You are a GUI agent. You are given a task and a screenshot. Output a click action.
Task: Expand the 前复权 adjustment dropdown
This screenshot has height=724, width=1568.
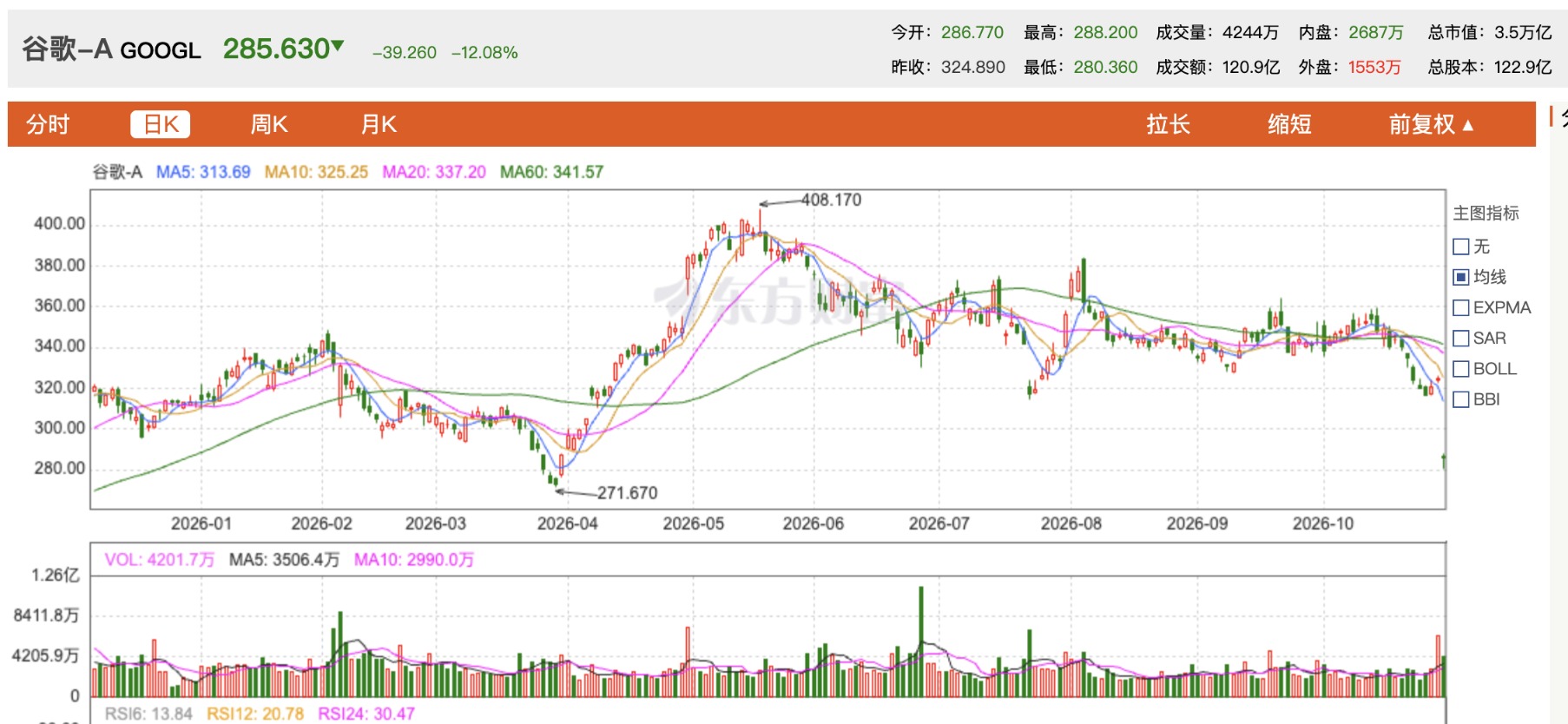pos(1431,124)
